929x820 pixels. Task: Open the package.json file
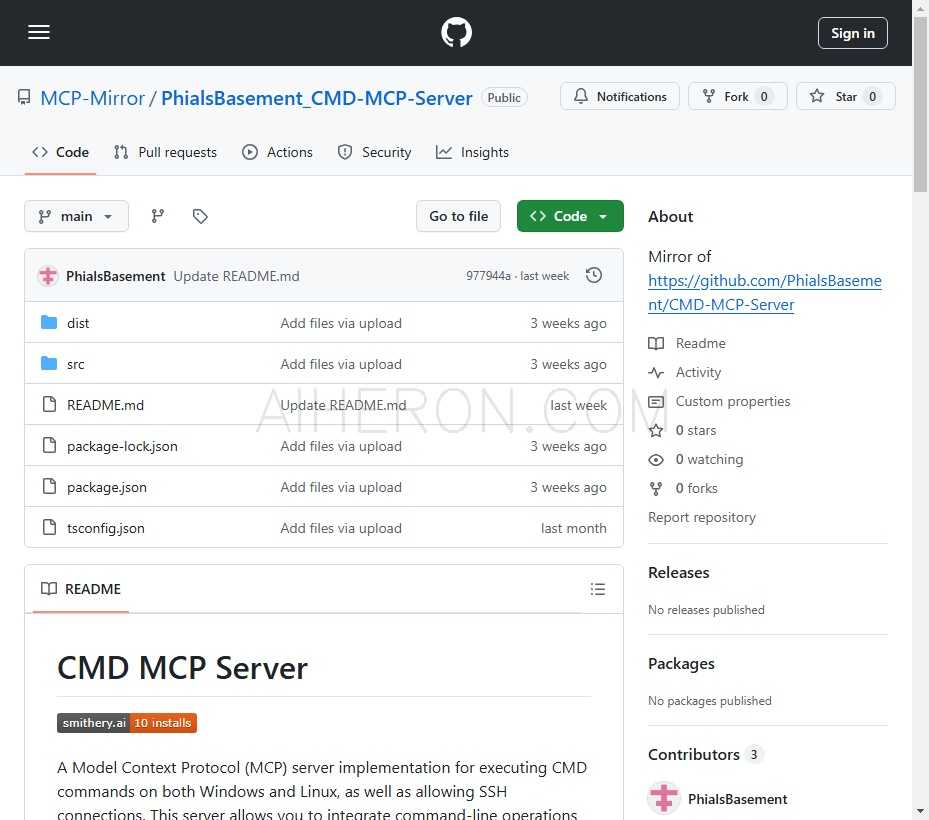pyautogui.click(x=107, y=487)
